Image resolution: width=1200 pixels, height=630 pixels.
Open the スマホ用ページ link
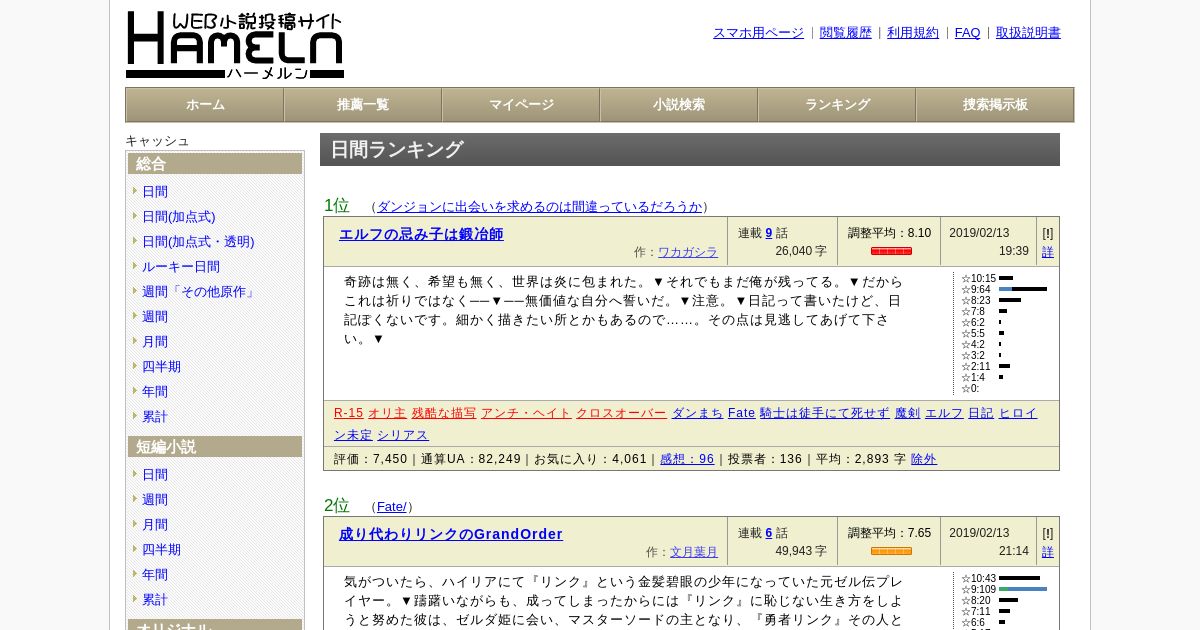758,33
